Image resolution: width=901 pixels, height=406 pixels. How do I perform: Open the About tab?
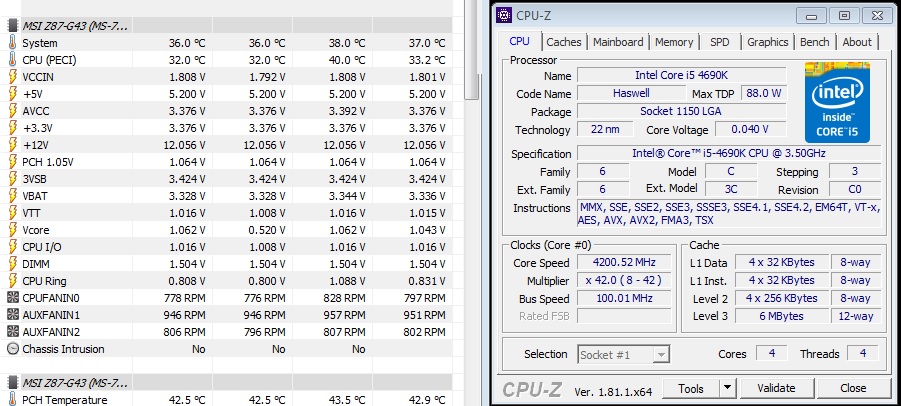point(857,42)
